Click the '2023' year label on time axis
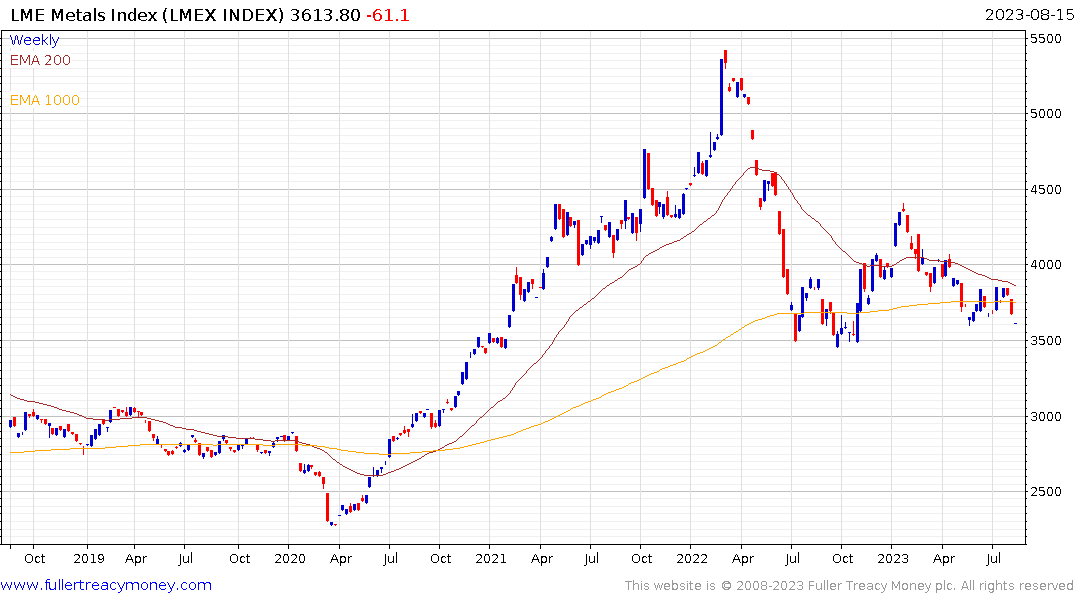1075x600 pixels. (x=893, y=558)
